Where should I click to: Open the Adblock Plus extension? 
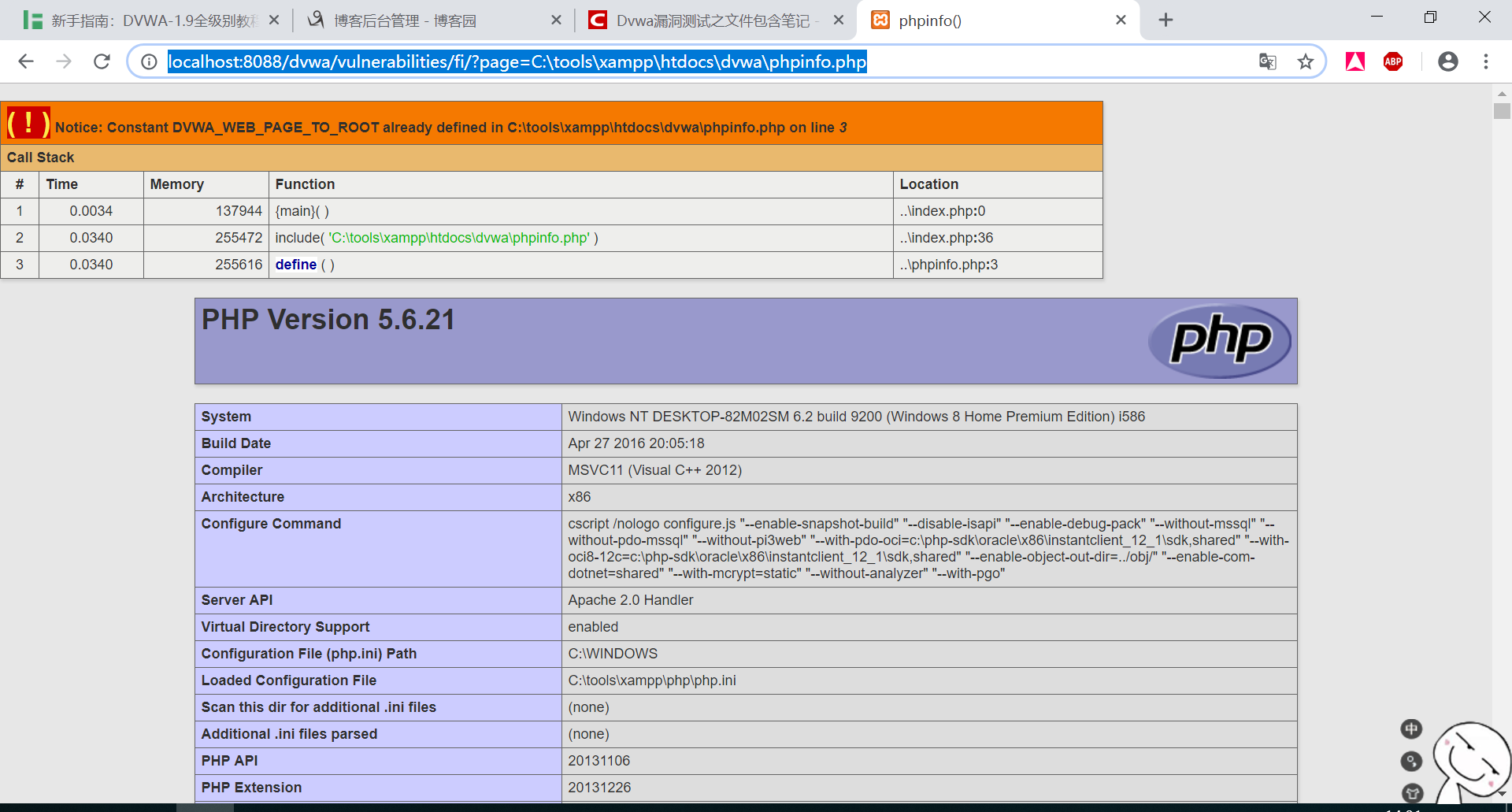[1393, 61]
